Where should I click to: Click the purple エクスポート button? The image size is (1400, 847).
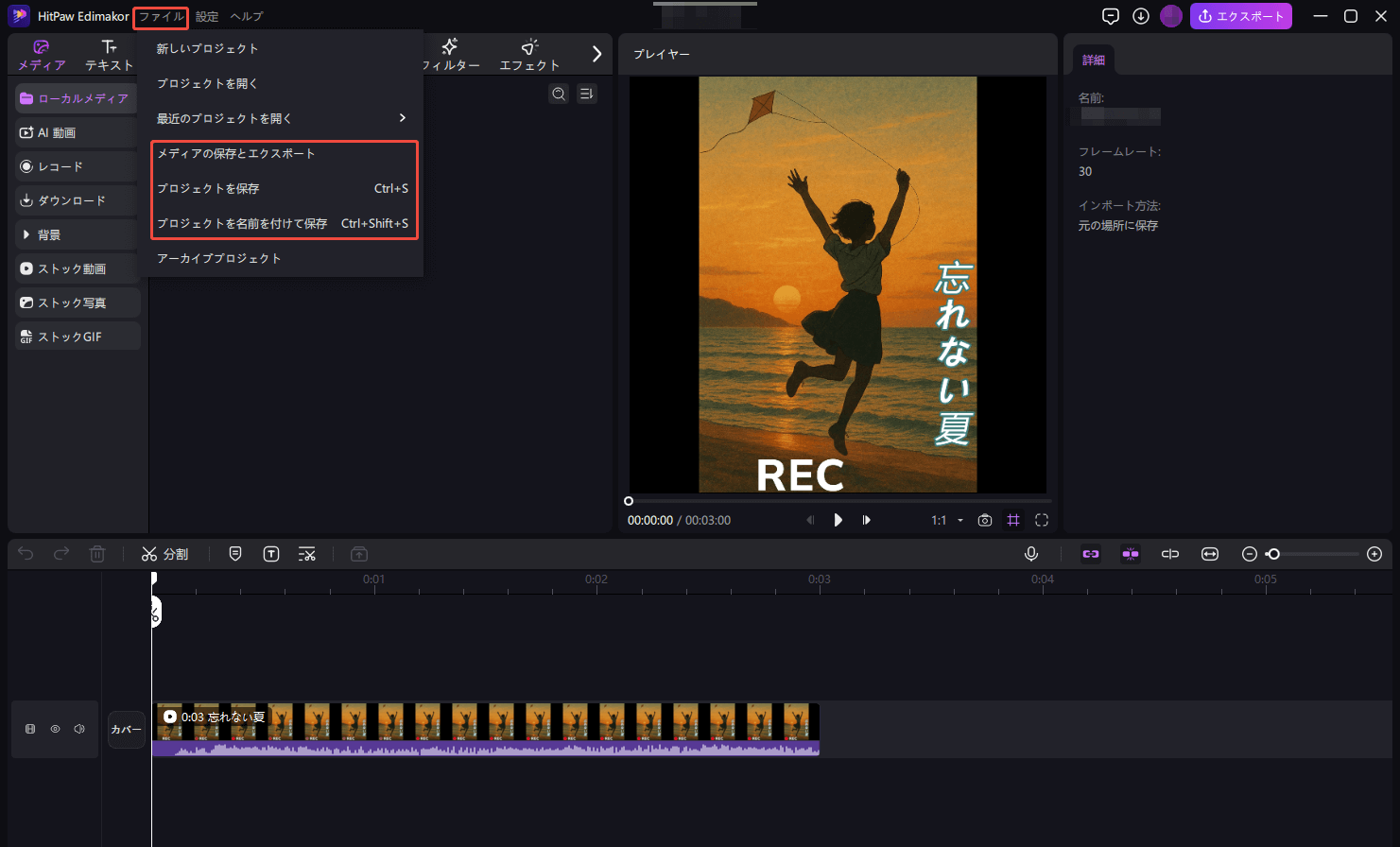click(1241, 16)
